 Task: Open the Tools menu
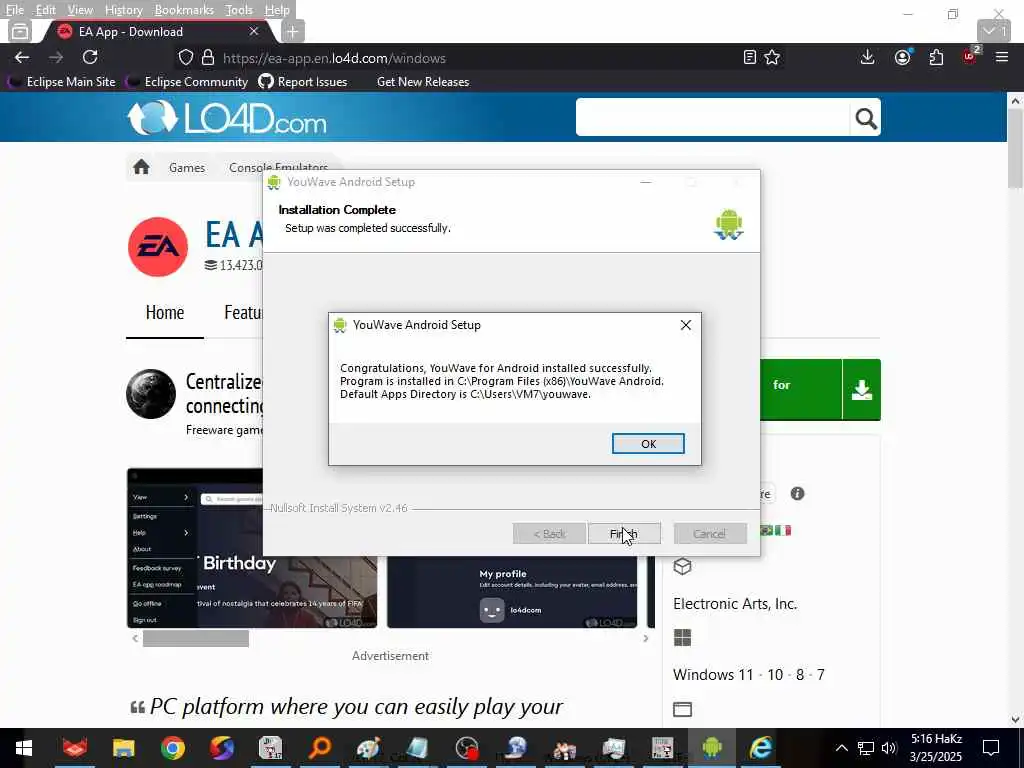(239, 10)
